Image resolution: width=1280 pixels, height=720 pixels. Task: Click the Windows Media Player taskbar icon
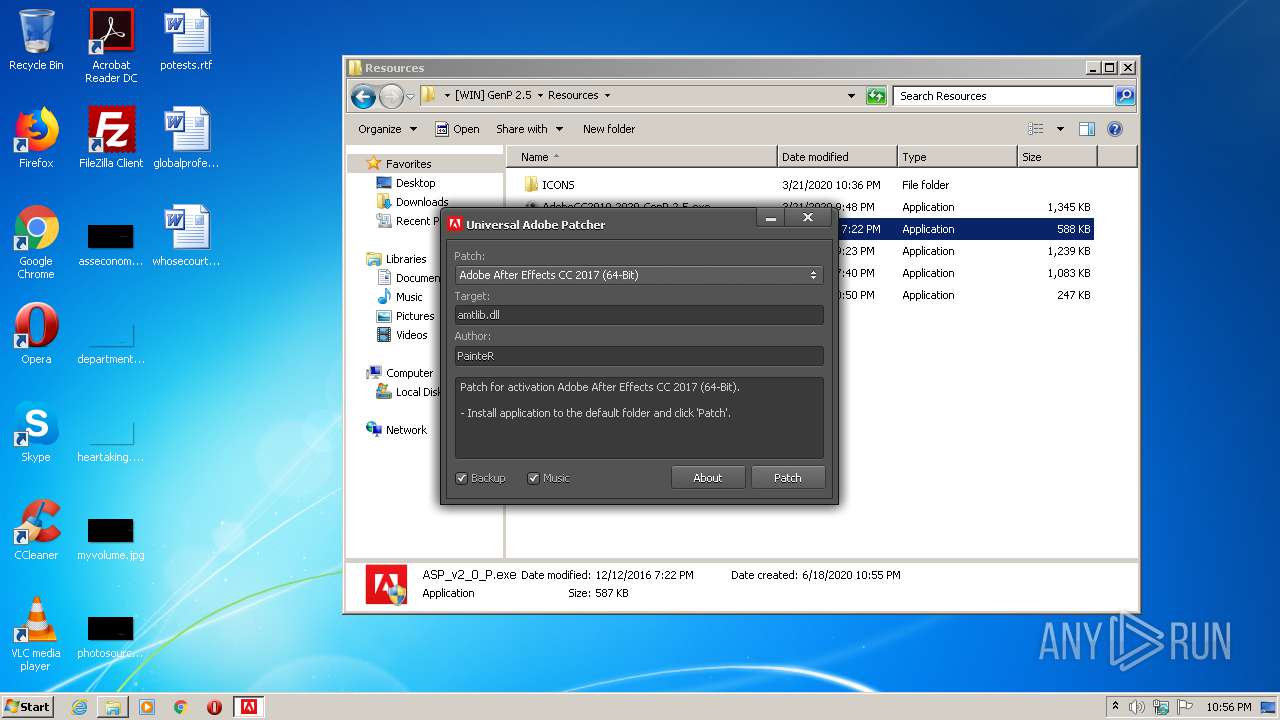pyautogui.click(x=147, y=707)
